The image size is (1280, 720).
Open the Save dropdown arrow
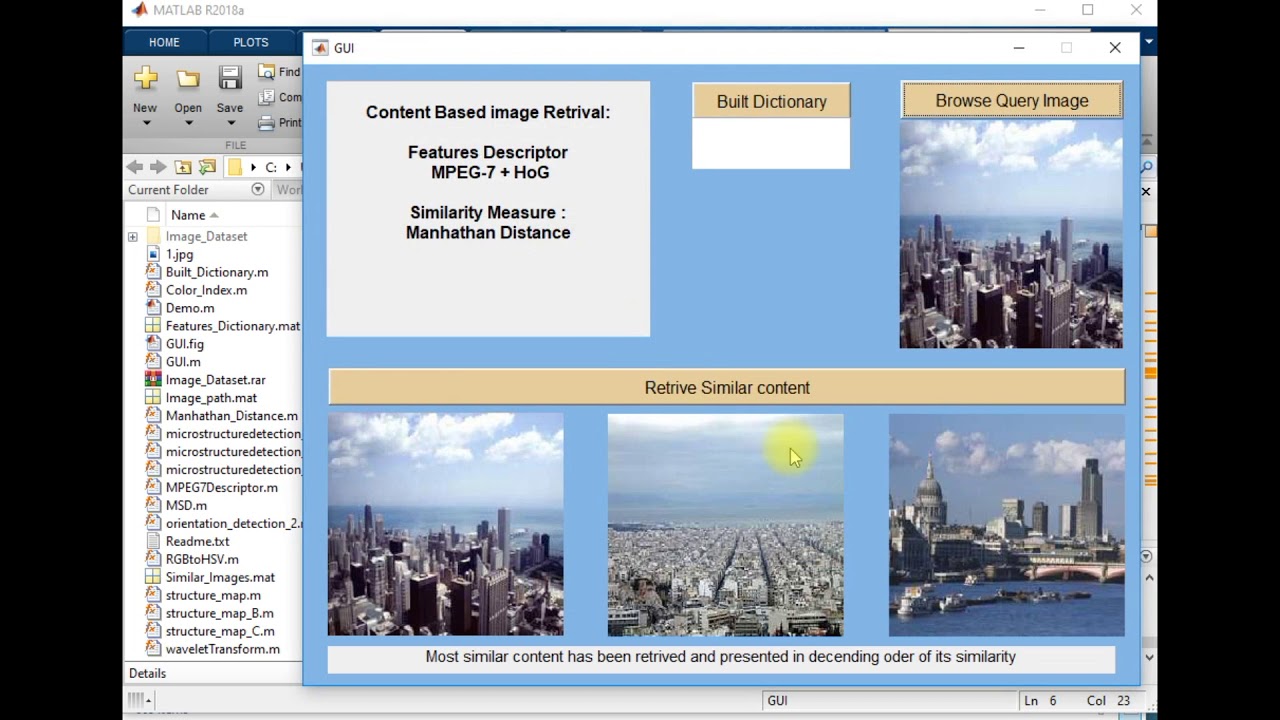230,123
